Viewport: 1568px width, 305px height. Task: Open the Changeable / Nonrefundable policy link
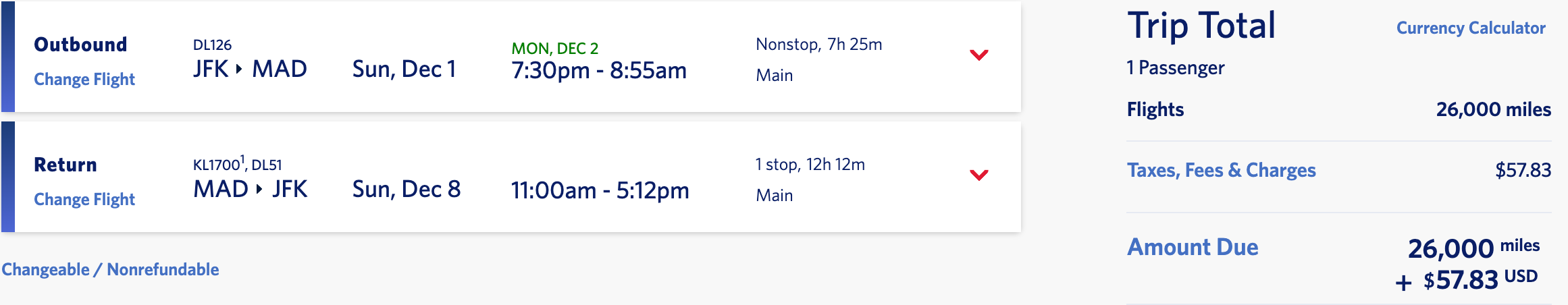110,270
